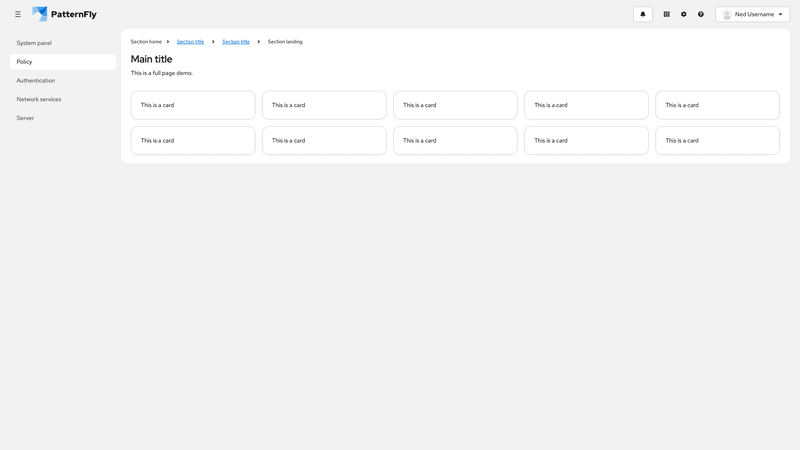The width and height of the screenshot is (800, 450).
Task: Click the PatternFly logo
Action: [x=64, y=14]
